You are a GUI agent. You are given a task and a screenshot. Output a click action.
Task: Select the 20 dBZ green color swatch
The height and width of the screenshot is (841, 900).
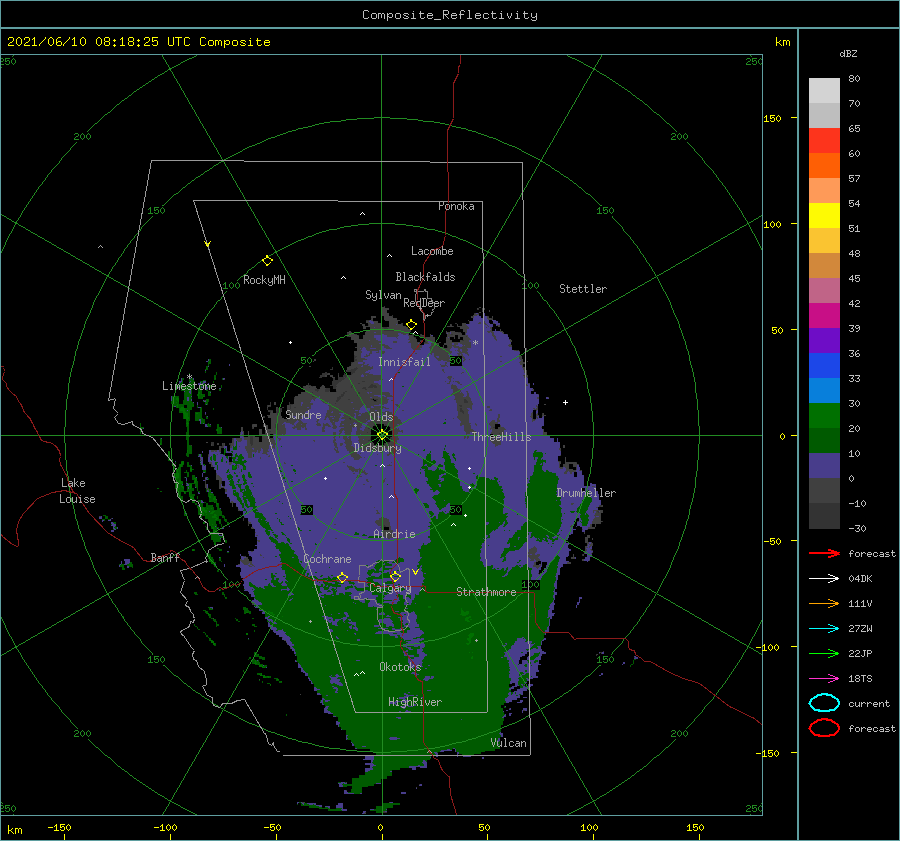(x=824, y=416)
